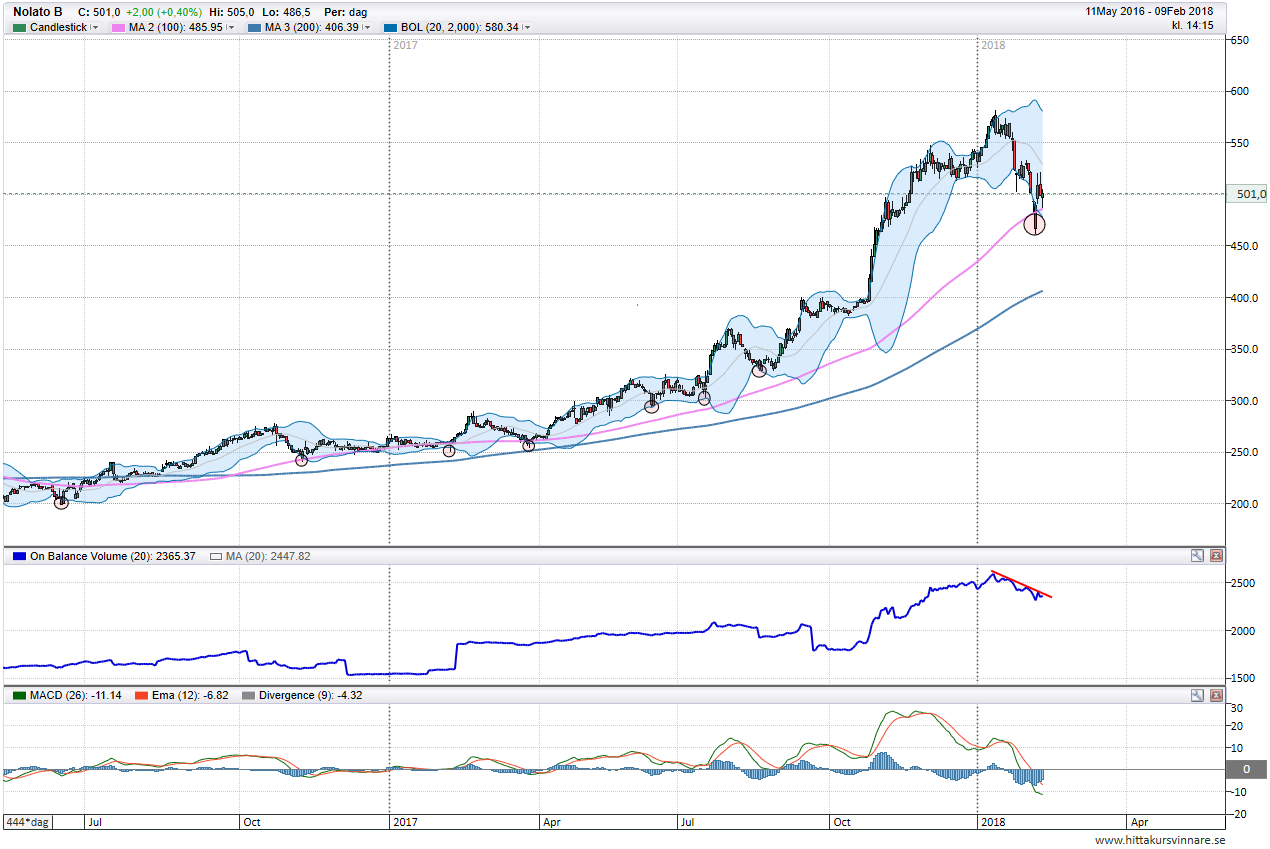This screenshot has height=849, width=1270.
Task: Expand the Candlestick chart type dropdown
Action: (95, 28)
